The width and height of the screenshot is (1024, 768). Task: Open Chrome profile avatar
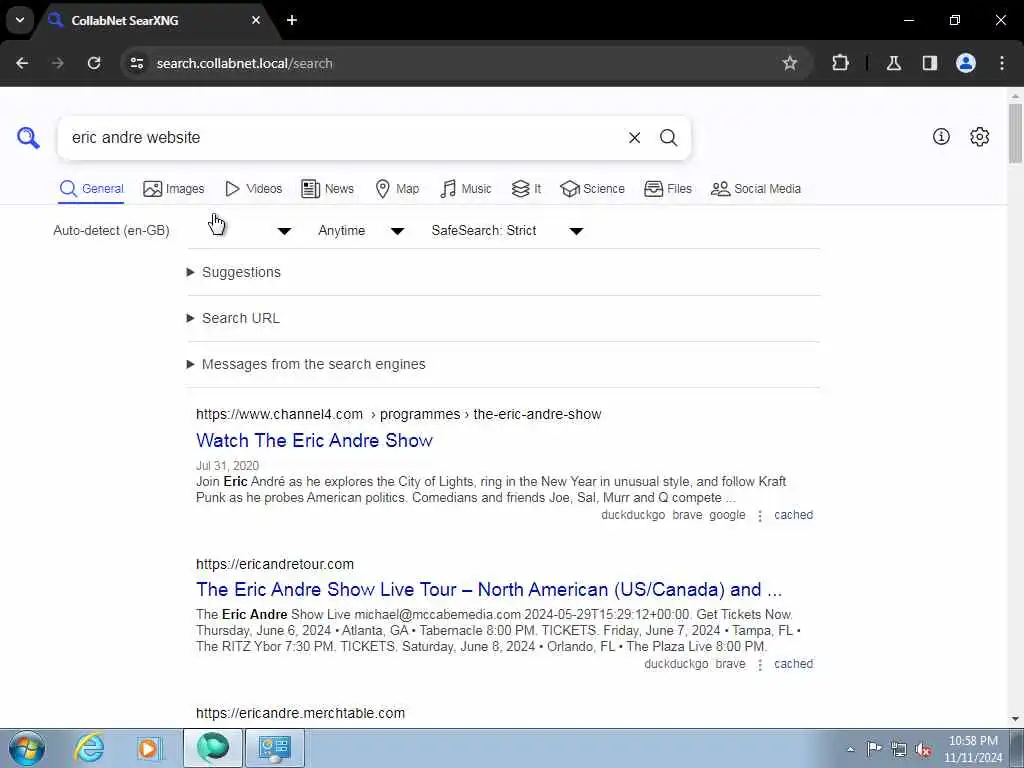tap(966, 63)
